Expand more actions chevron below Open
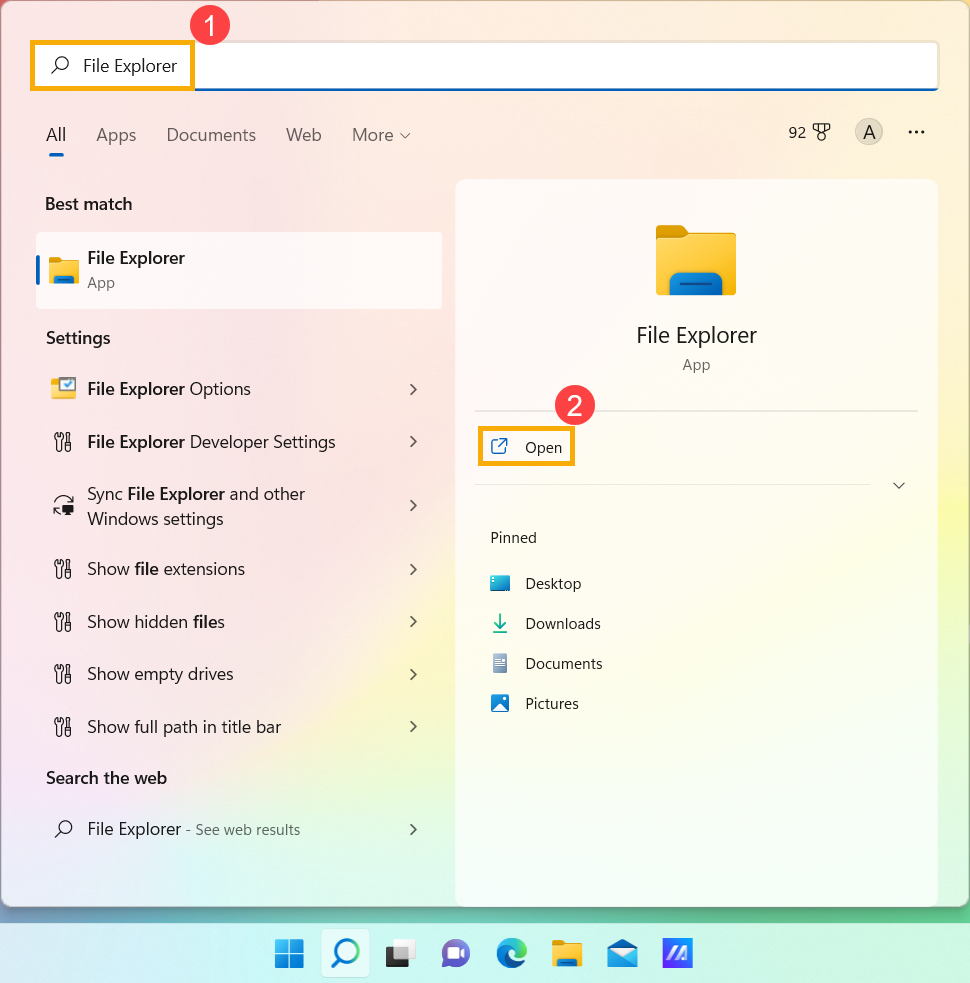 coord(899,485)
